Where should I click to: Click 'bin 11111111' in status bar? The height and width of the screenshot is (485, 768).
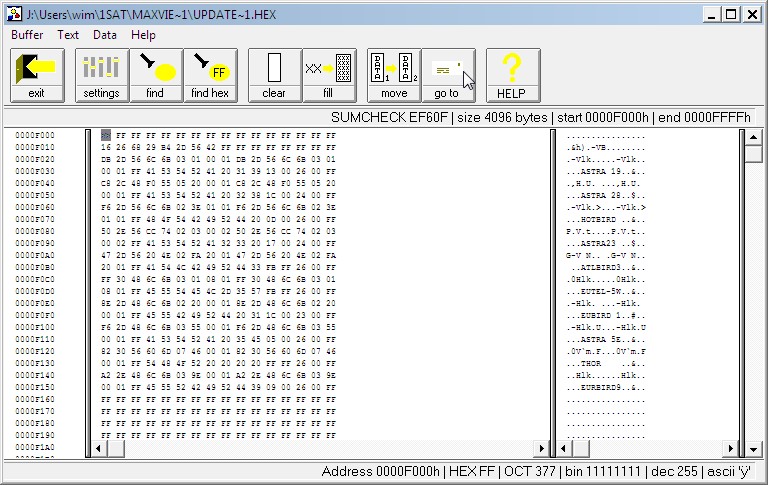pyautogui.click(x=603, y=471)
